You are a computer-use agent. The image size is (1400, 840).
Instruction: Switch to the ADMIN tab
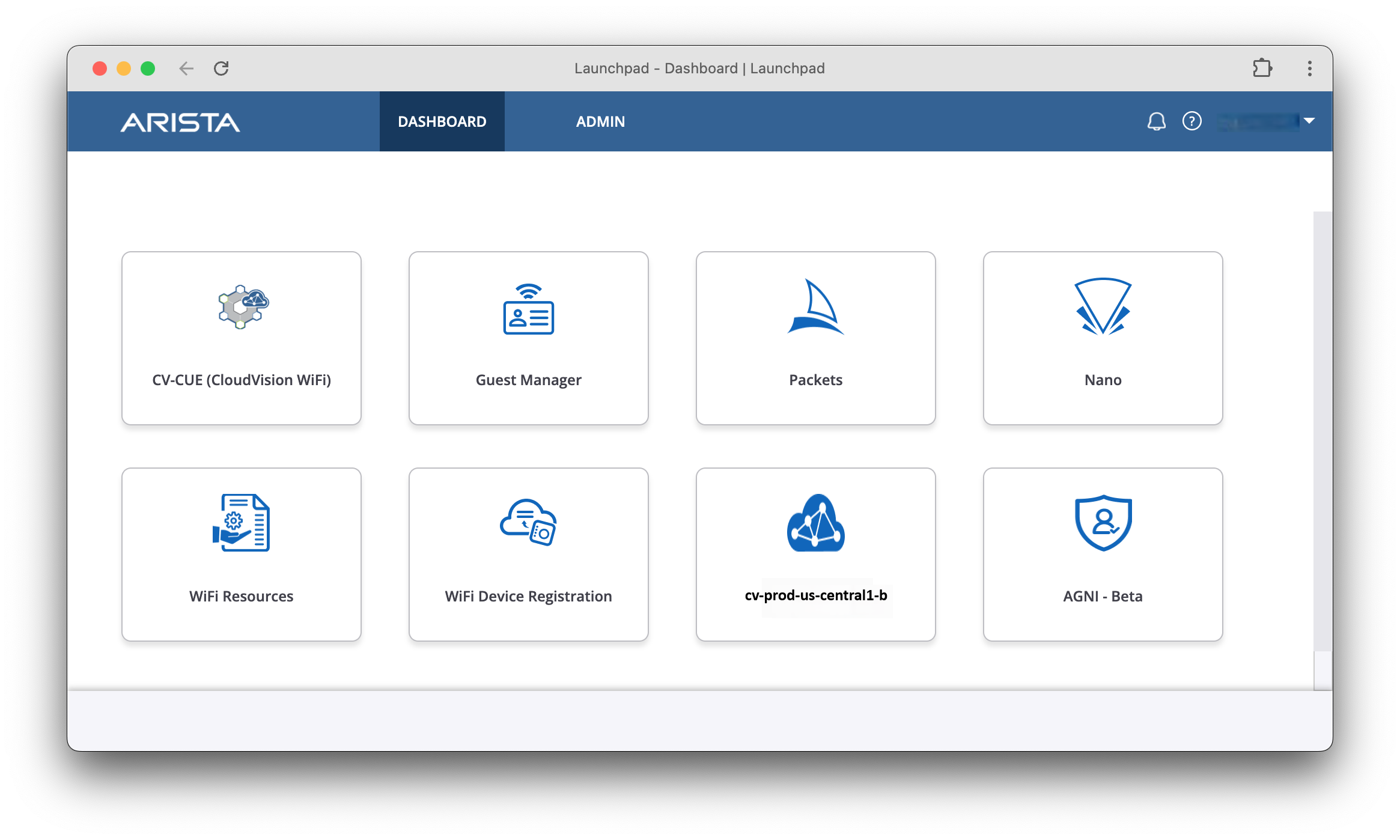[x=600, y=121]
